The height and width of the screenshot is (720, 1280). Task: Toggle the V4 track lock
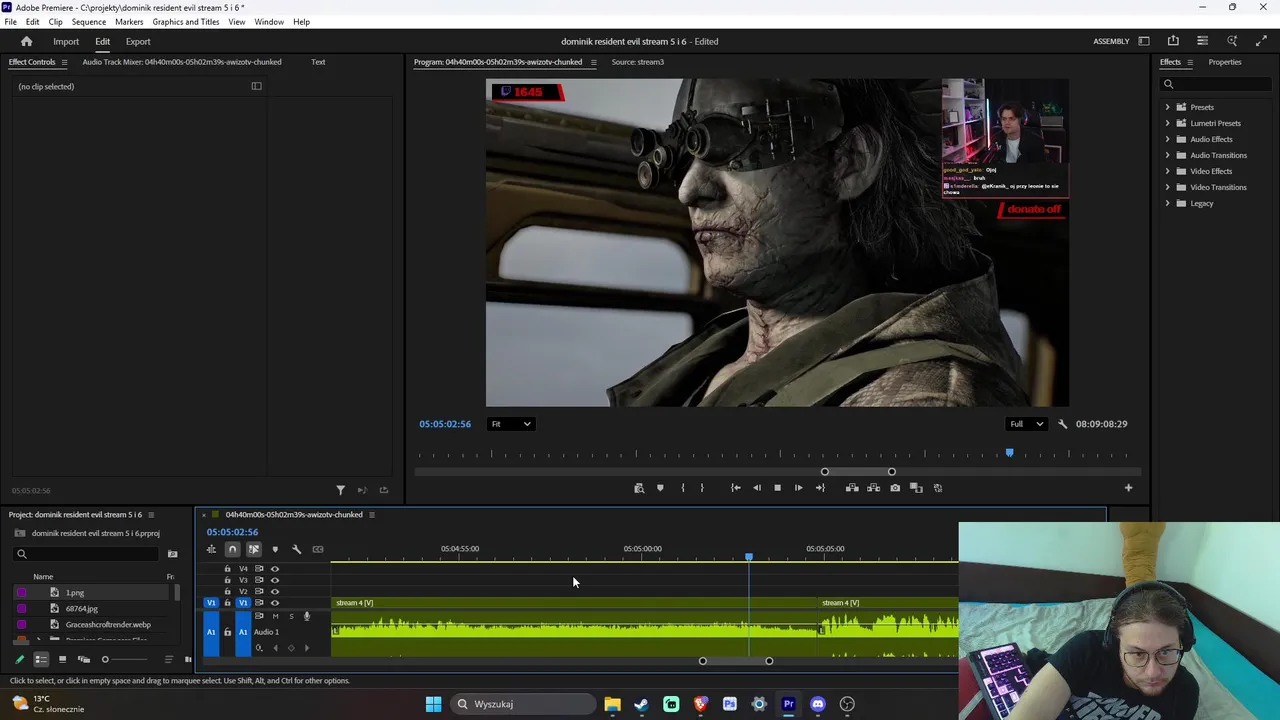(227, 569)
